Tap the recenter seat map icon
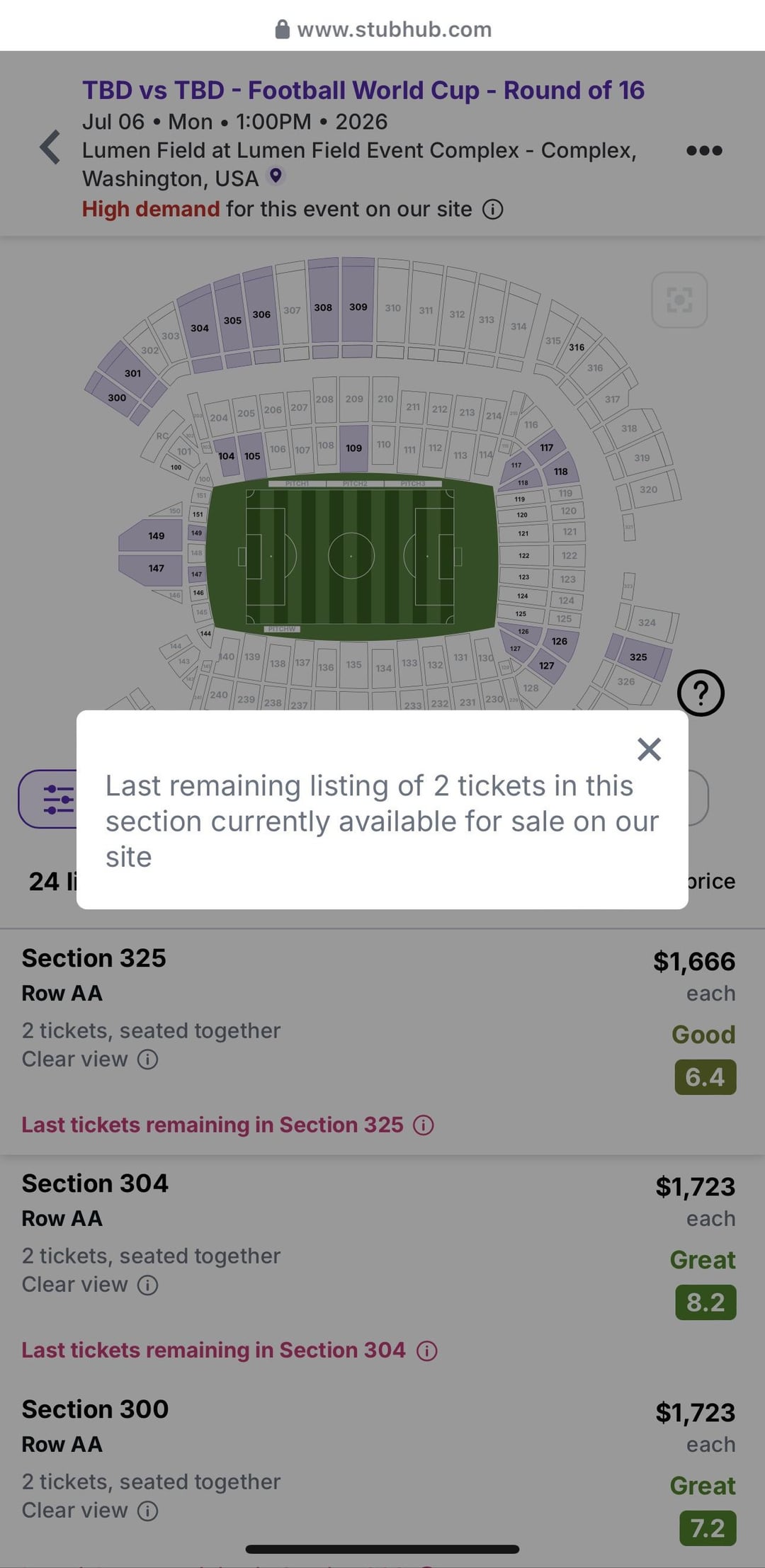The height and width of the screenshot is (1568, 765). tap(679, 300)
